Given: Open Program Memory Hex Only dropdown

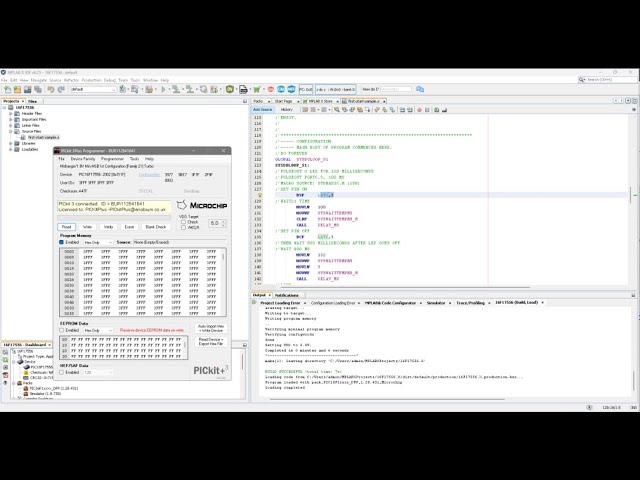Looking at the screenshot, I should point(98,242).
